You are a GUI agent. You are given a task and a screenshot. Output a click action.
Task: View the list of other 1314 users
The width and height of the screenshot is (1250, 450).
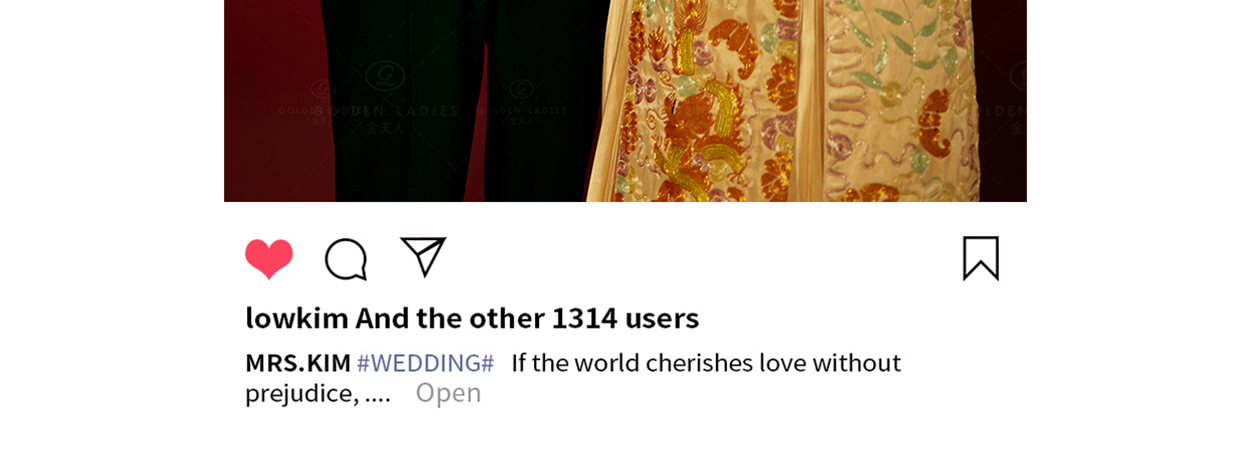point(625,318)
